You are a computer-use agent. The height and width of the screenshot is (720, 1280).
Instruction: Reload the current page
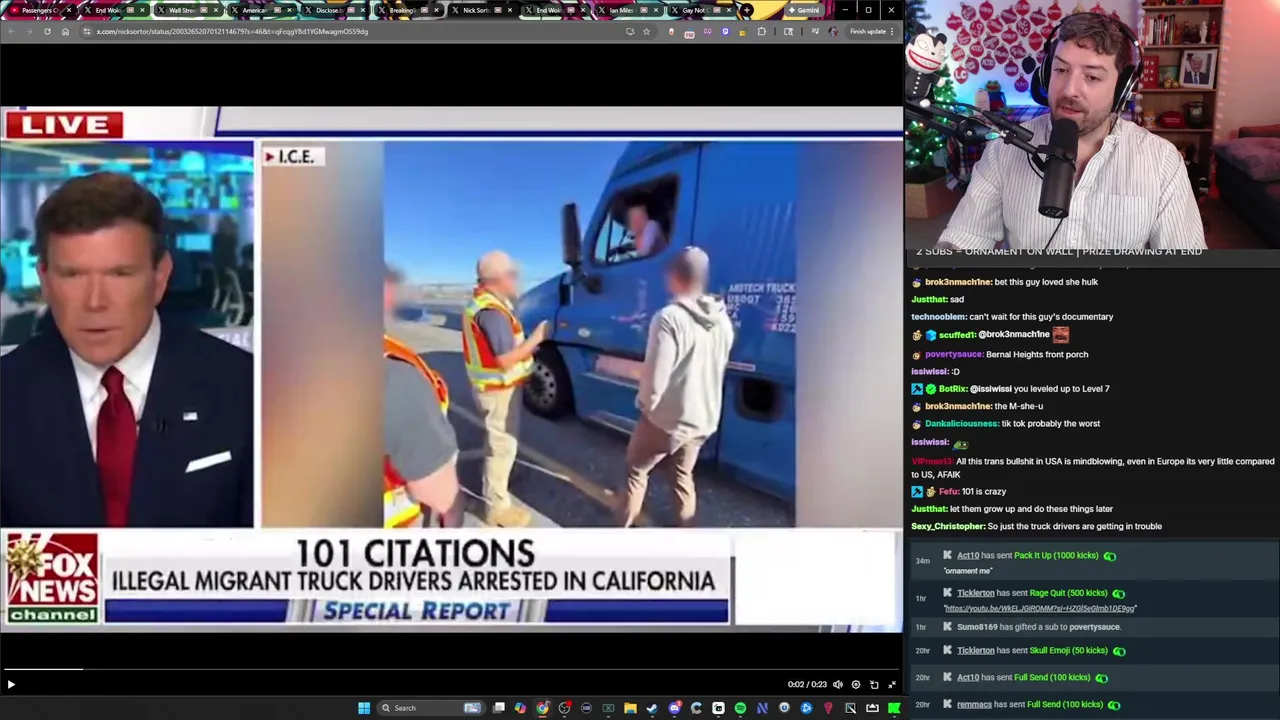(47, 31)
